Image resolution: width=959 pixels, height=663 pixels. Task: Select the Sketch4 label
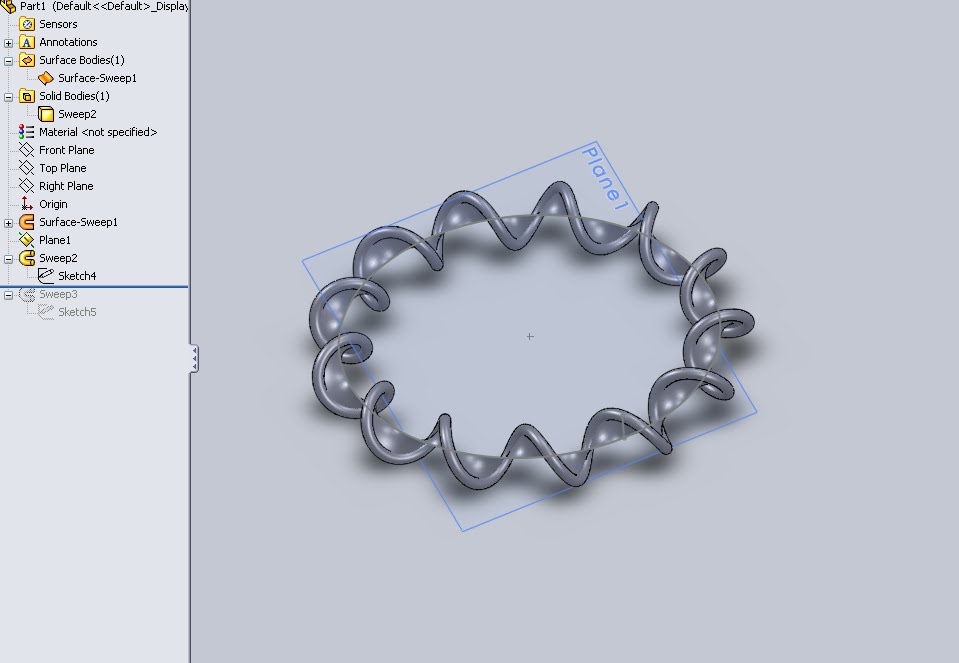(x=77, y=276)
